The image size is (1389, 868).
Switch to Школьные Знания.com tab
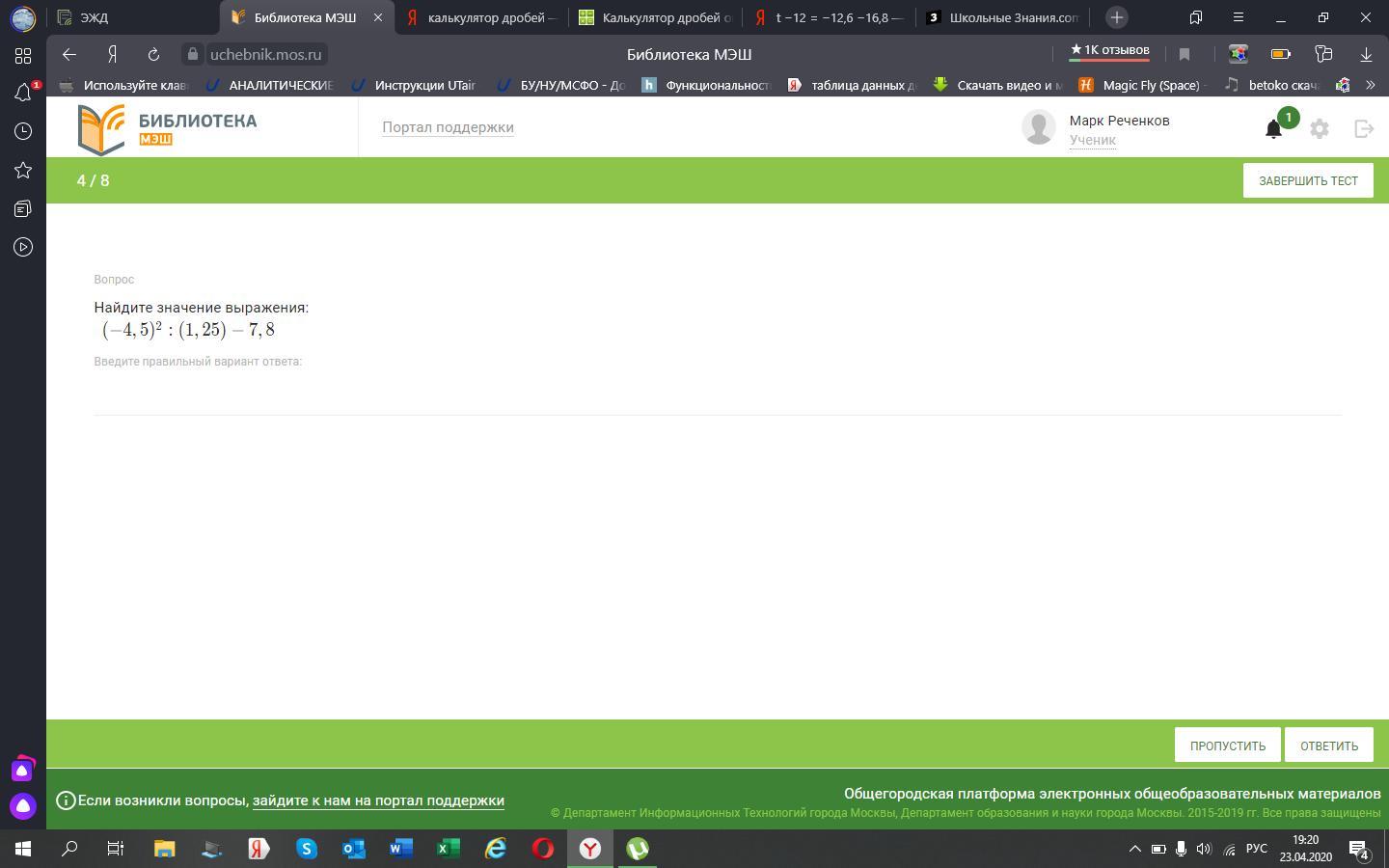pos(1002,17)
